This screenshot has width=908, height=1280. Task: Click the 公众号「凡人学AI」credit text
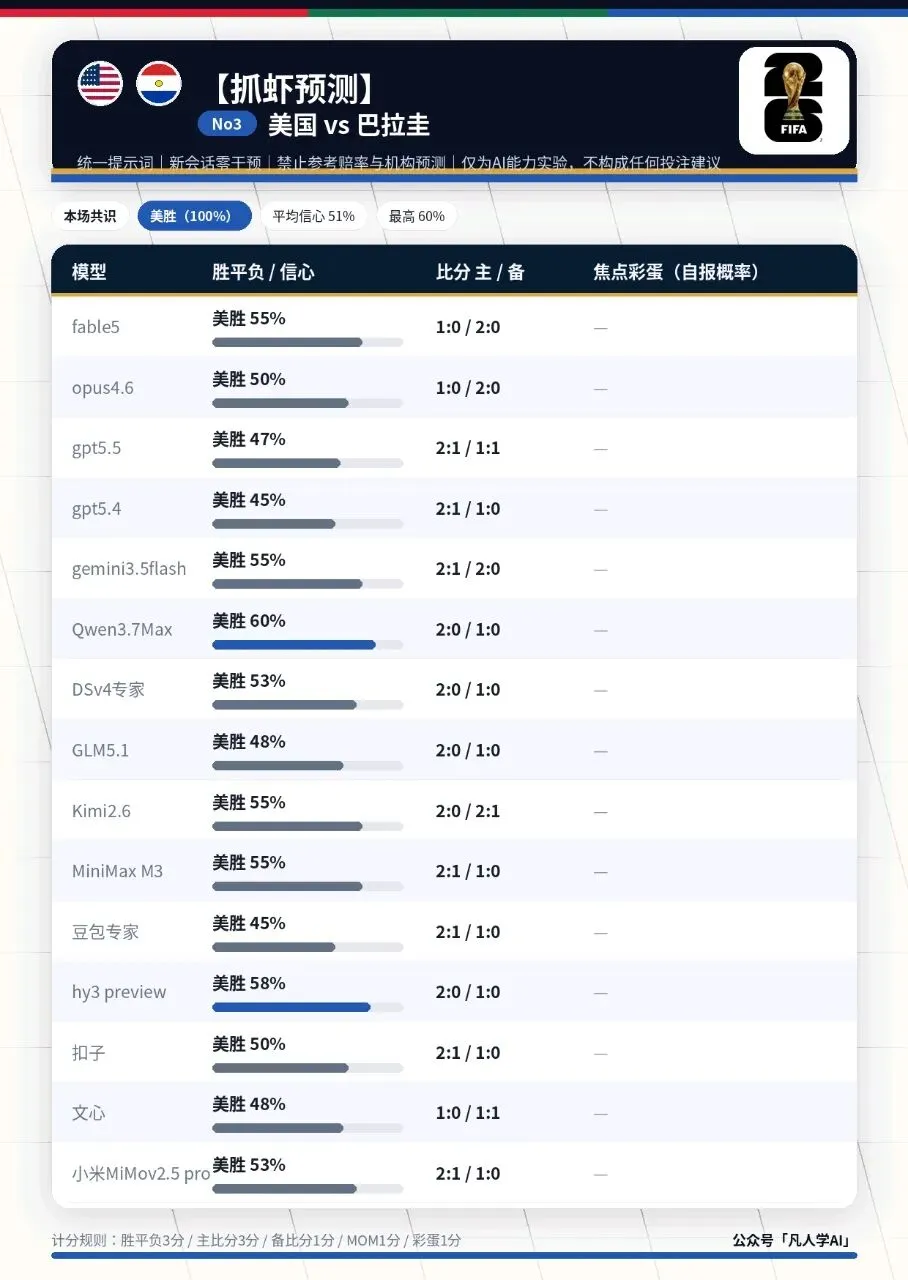click(793, 1240)
